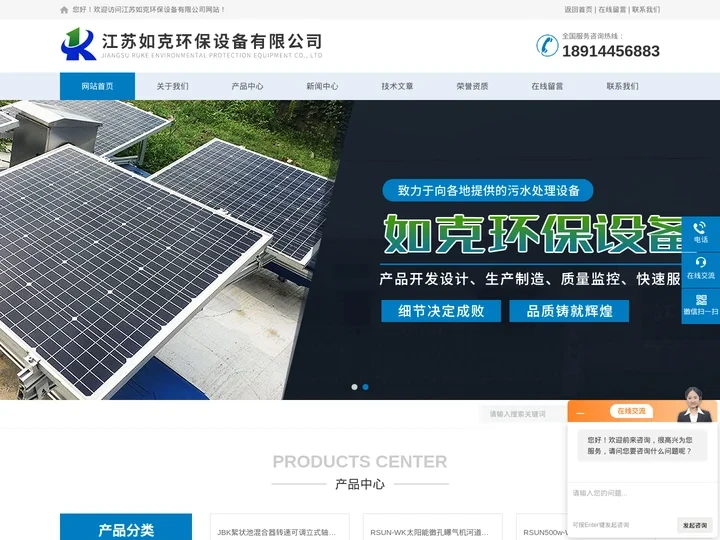Go to 网站首页 nav tab

97,86
